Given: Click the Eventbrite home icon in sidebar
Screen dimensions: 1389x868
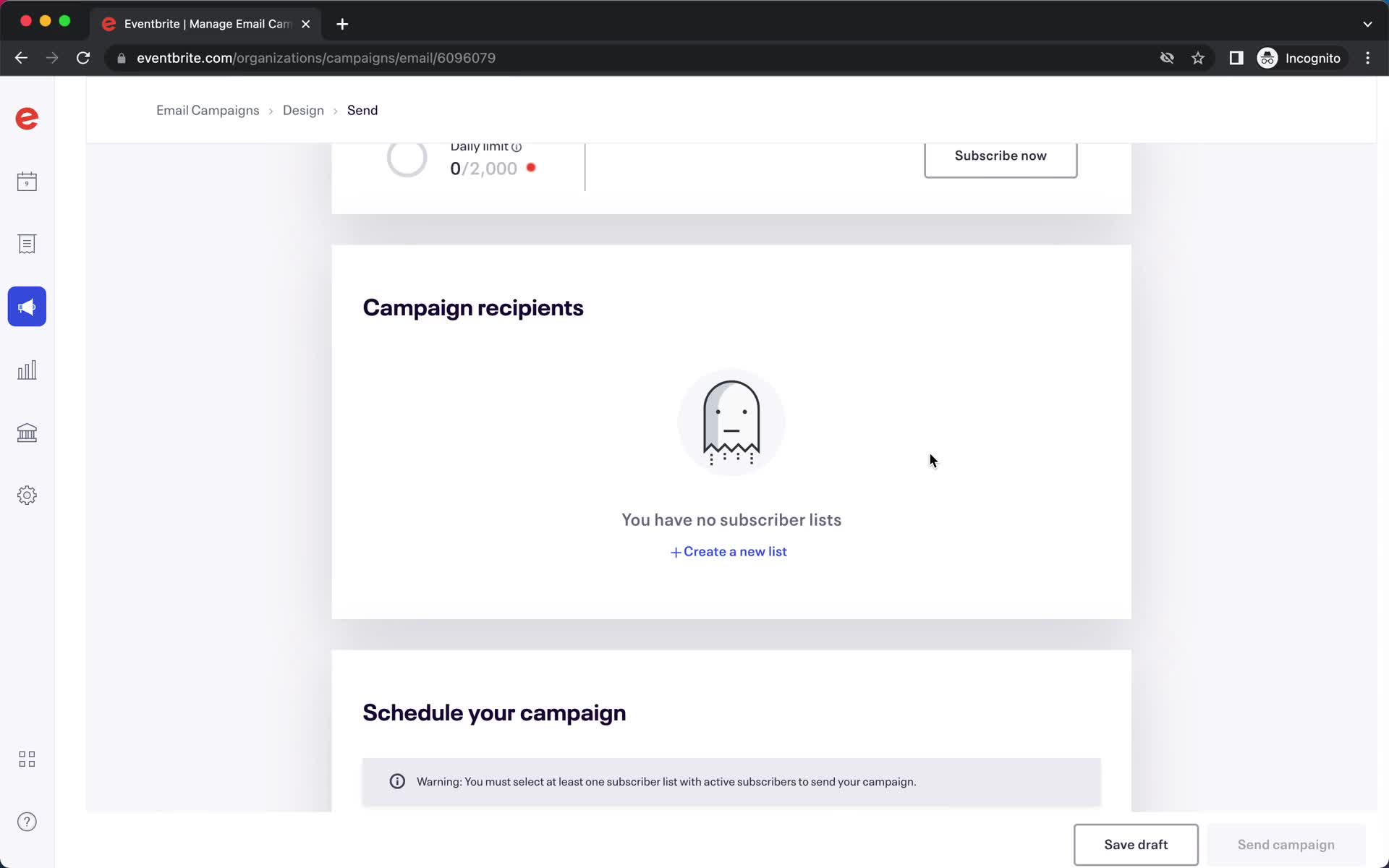Looking at the screenshot, I should coord(27,118).
